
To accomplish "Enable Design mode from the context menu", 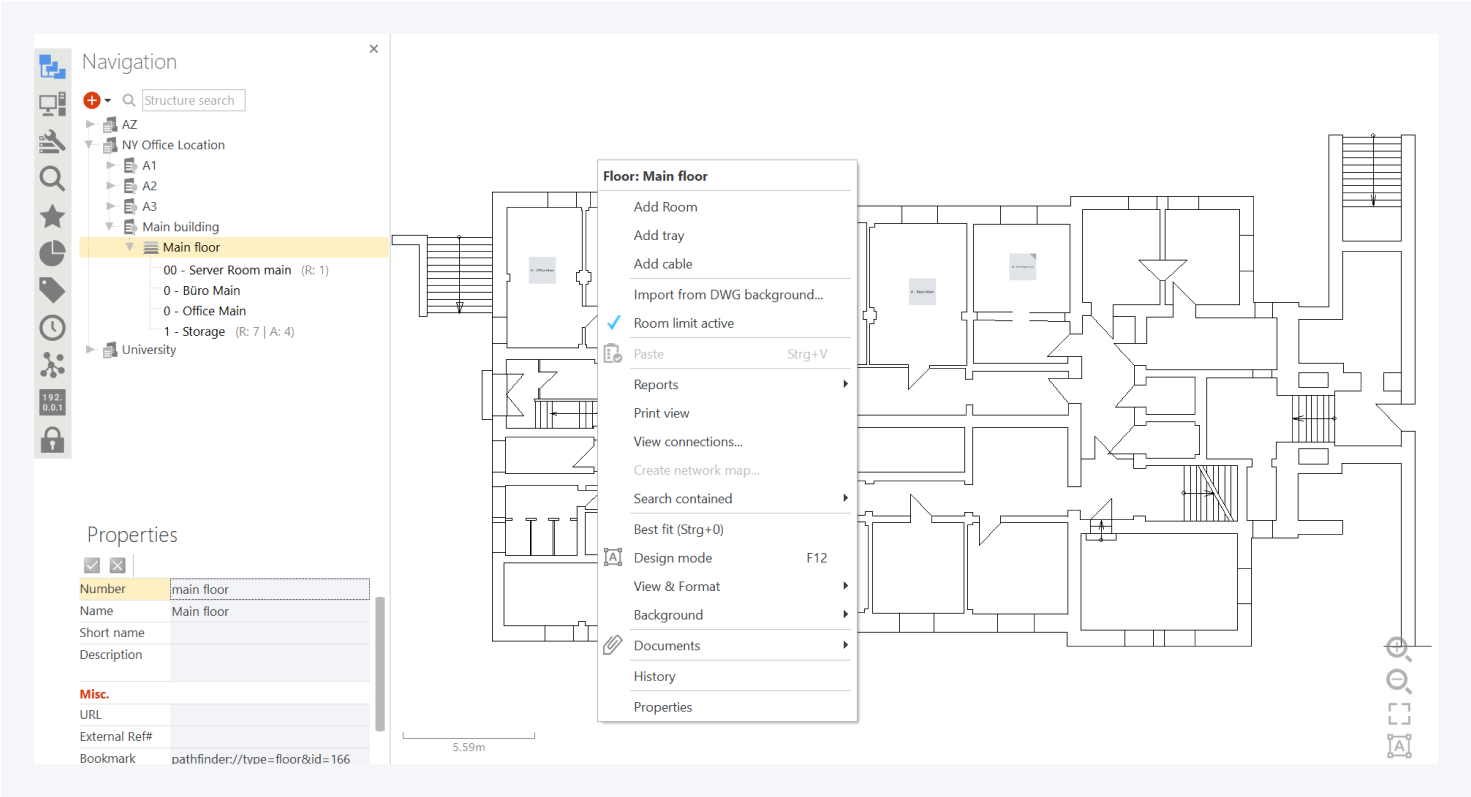I will coord(672,558).
